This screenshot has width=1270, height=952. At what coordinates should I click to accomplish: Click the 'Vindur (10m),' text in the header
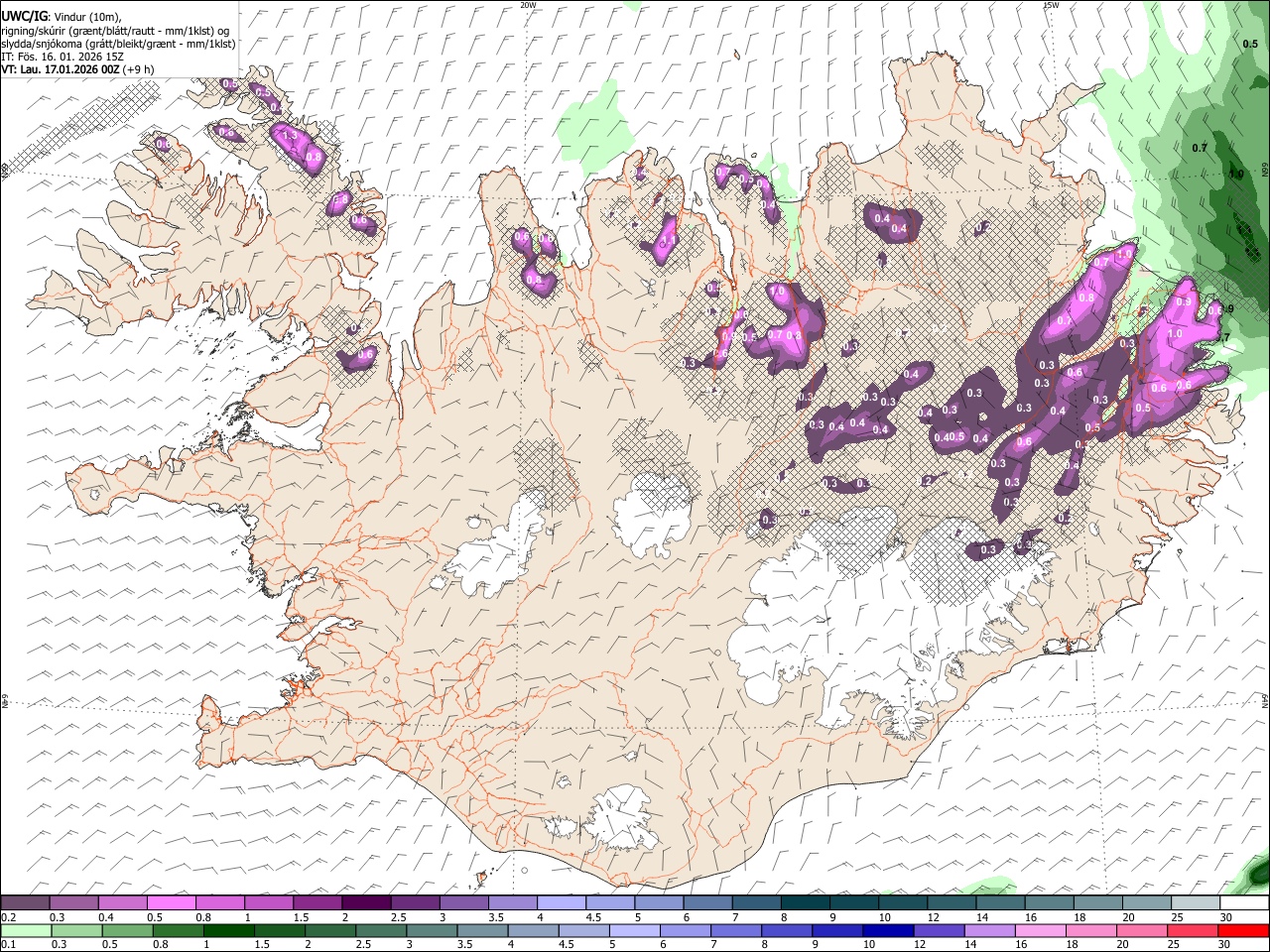[x=86, y=17]
